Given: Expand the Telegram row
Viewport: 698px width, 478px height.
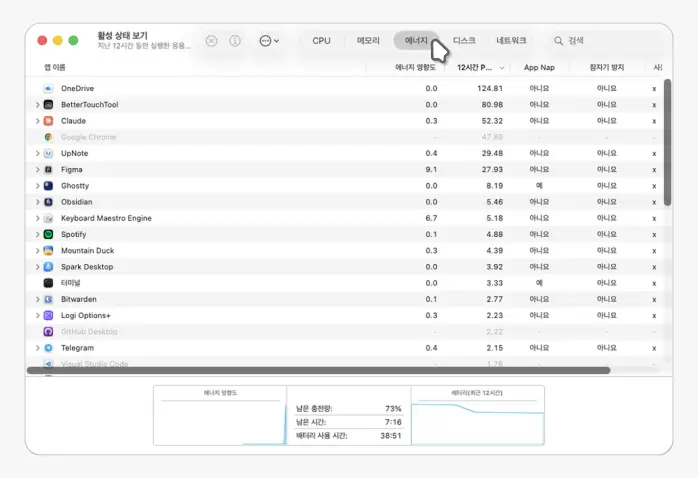Looking at the screenshot, I should click(37, 348).
